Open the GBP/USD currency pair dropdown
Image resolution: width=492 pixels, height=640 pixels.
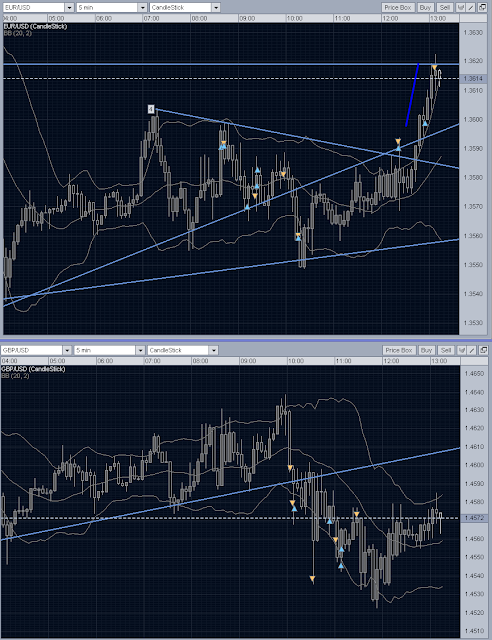(x=36, y=350)
